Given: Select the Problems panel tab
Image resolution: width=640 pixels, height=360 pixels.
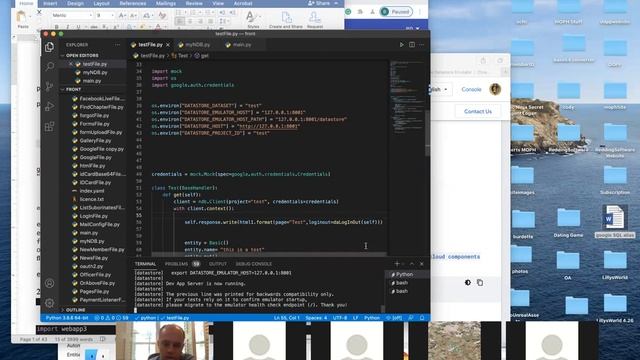Looking at the screenshot, I should [182, 264].
